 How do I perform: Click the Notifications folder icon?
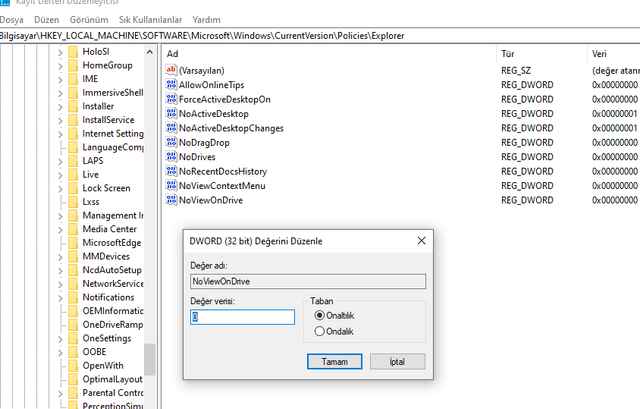point(73,297)
